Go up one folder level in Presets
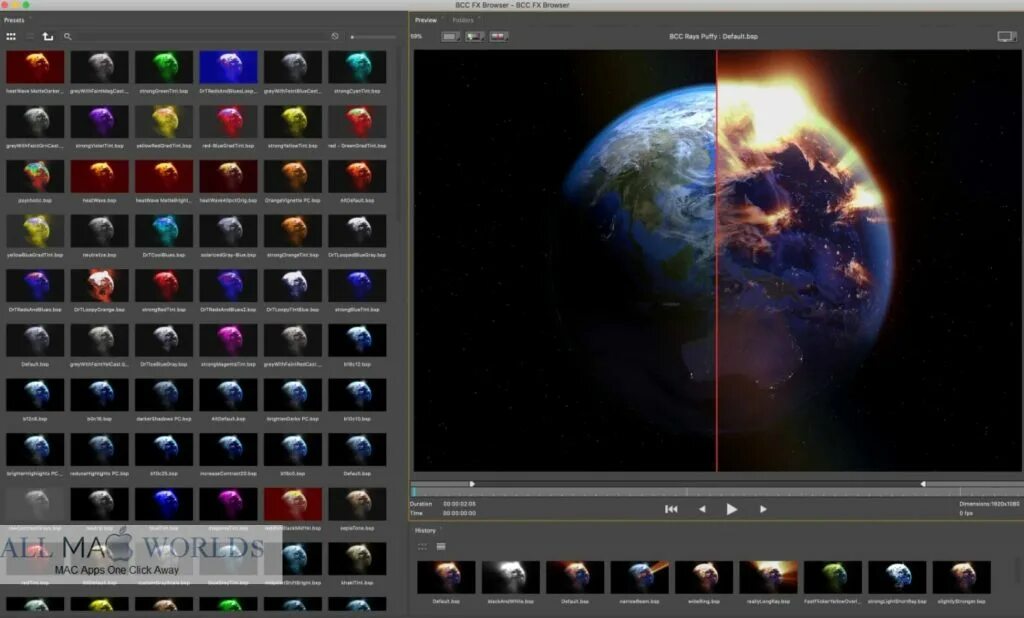The height and width of the screenshot is (618, 1024). coord(48,37)
